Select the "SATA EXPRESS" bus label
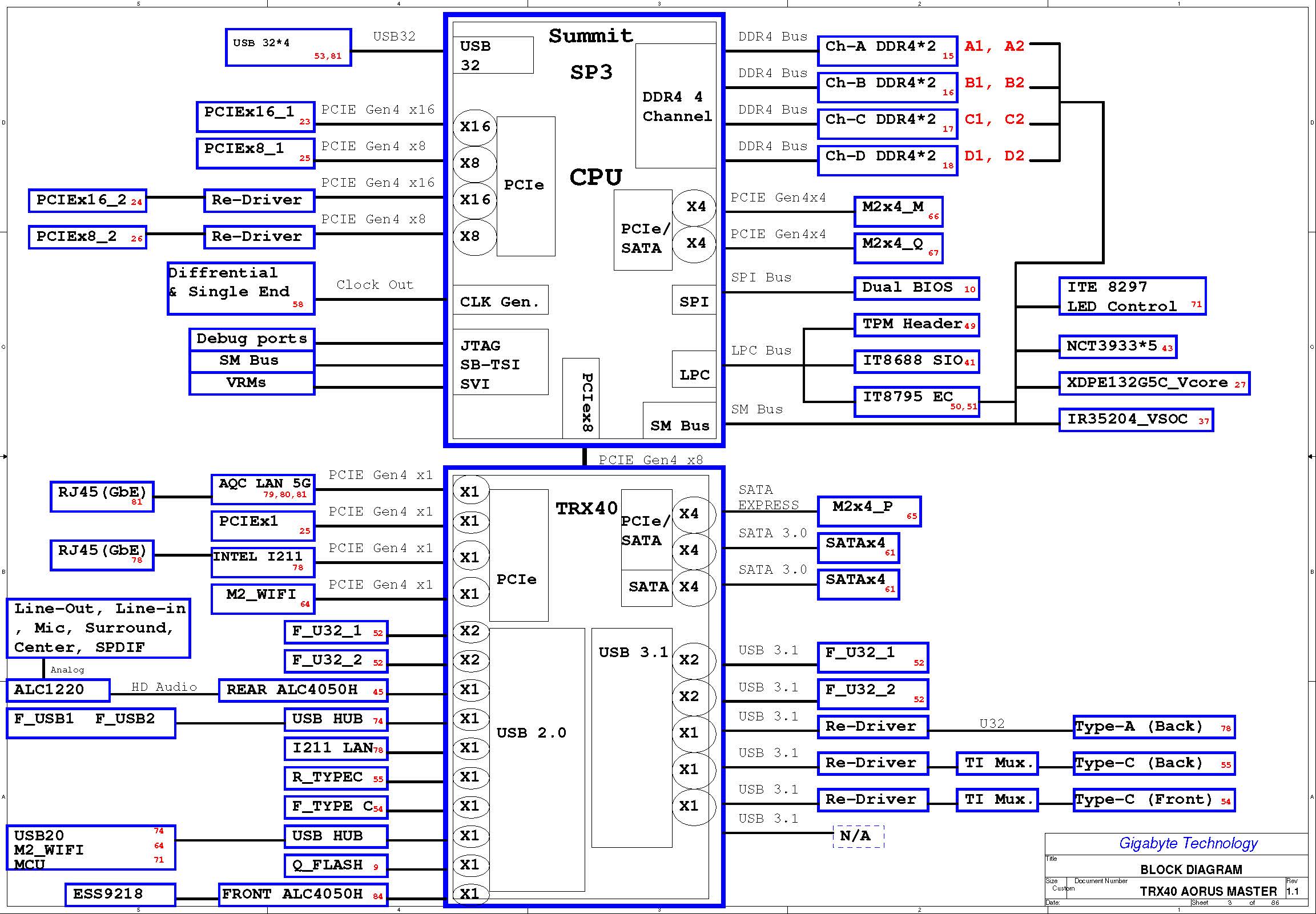The width and height of the screenshot is (1316, 914). point(768,498)
